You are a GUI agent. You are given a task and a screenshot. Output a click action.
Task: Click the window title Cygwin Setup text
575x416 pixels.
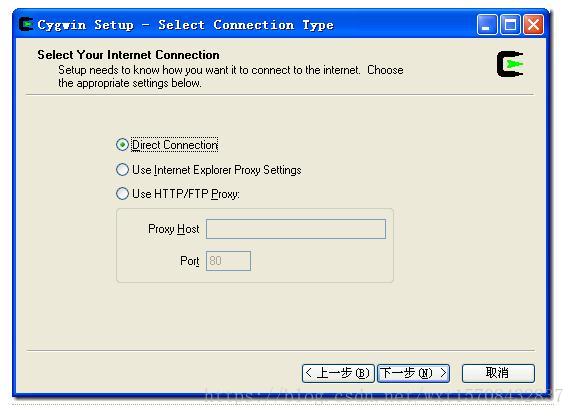[186, 25]
